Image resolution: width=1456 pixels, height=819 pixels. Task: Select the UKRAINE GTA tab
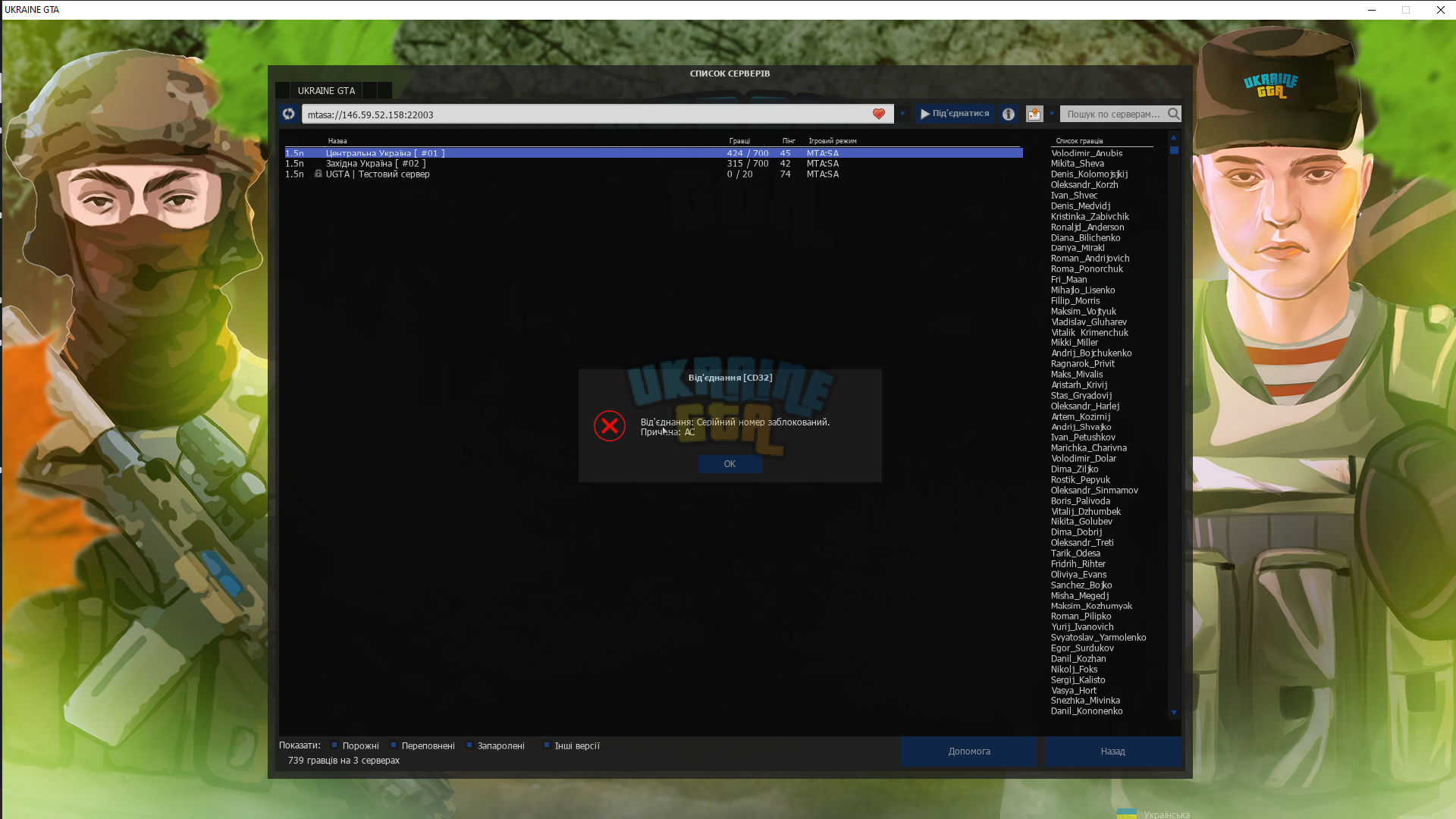click(326, 90)
